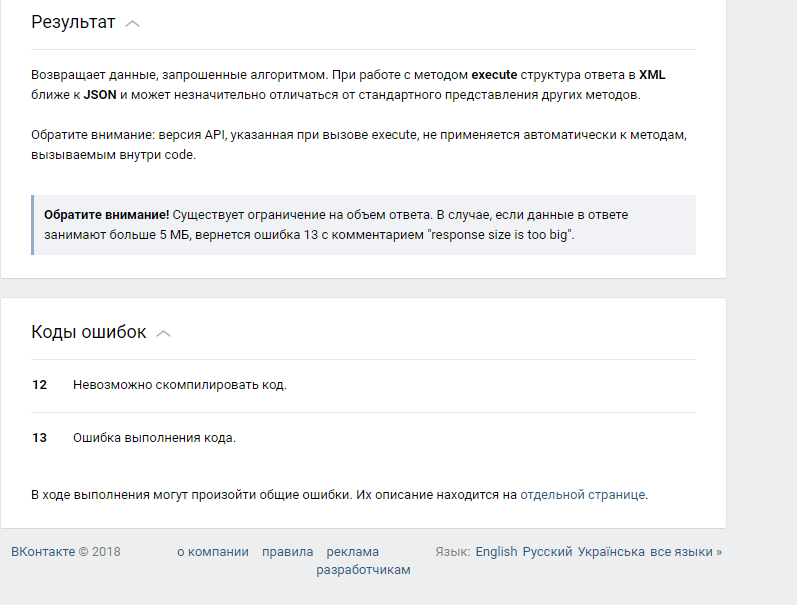Visit the разработчикам footer link

(363, 570)
